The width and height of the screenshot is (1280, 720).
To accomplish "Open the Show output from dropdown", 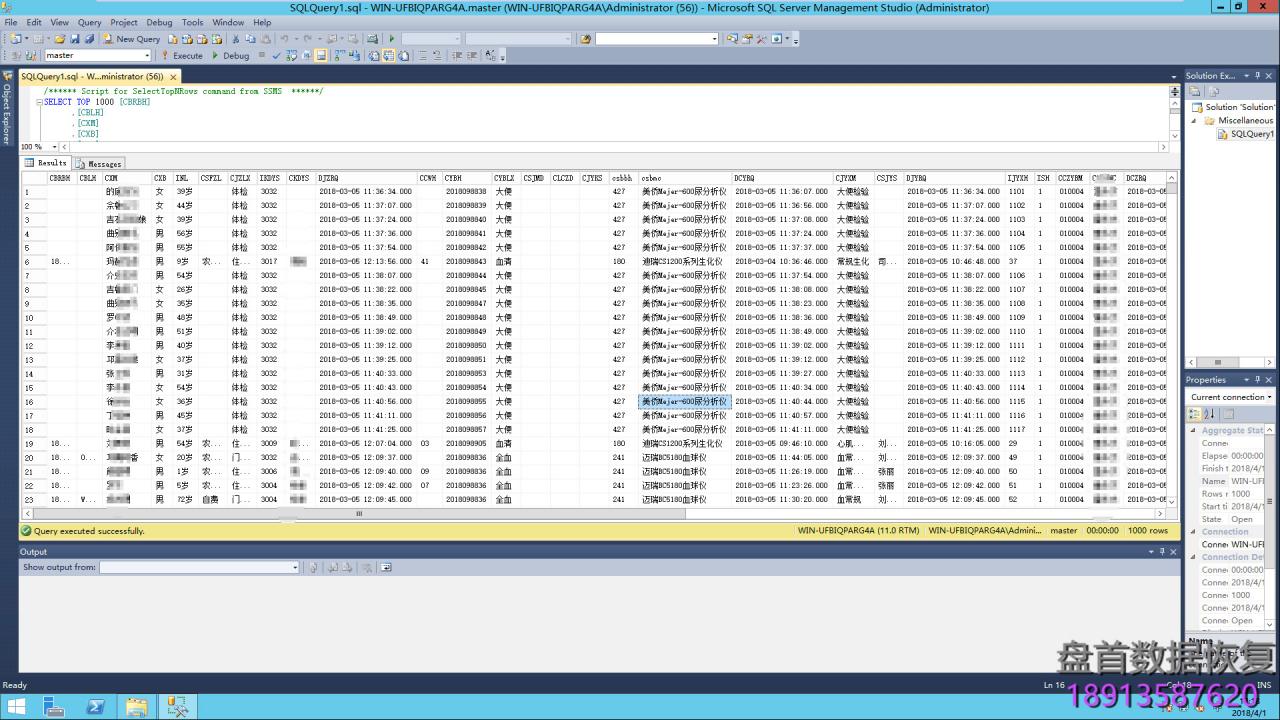I will (x=295, y=567).
